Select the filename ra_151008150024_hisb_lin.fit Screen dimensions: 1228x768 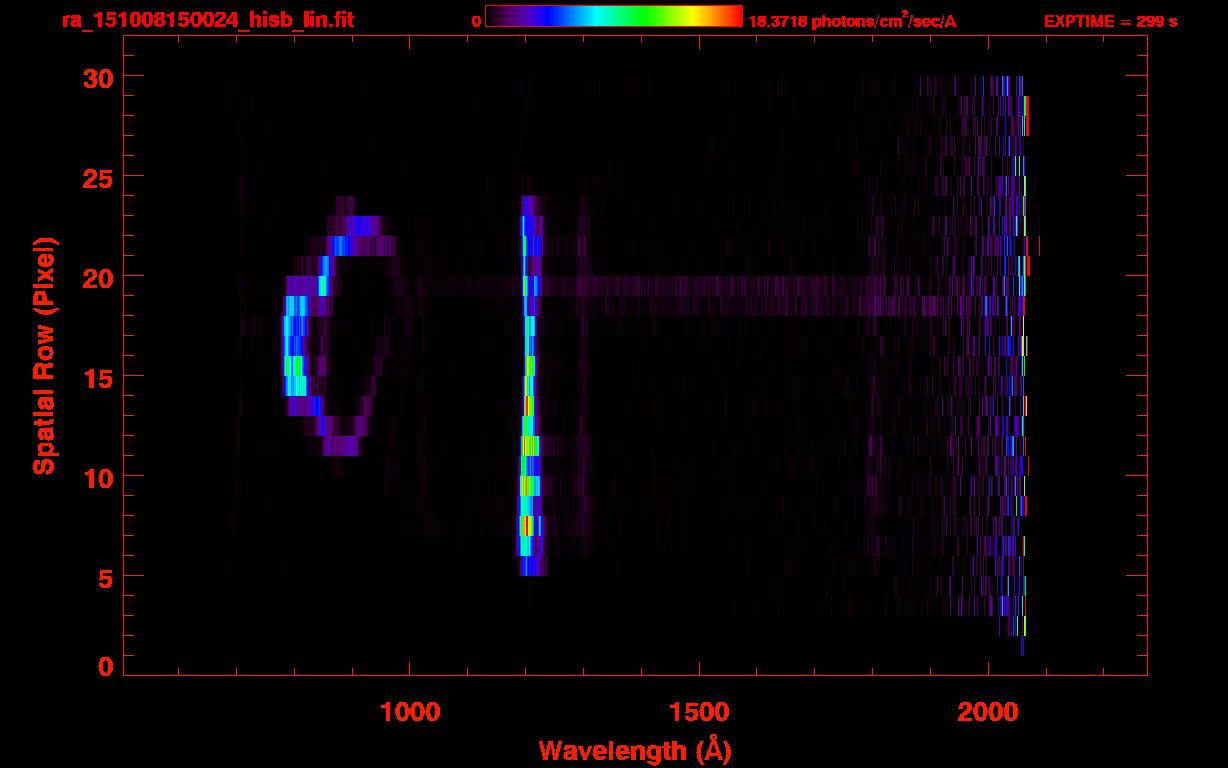tap(207, 20)
